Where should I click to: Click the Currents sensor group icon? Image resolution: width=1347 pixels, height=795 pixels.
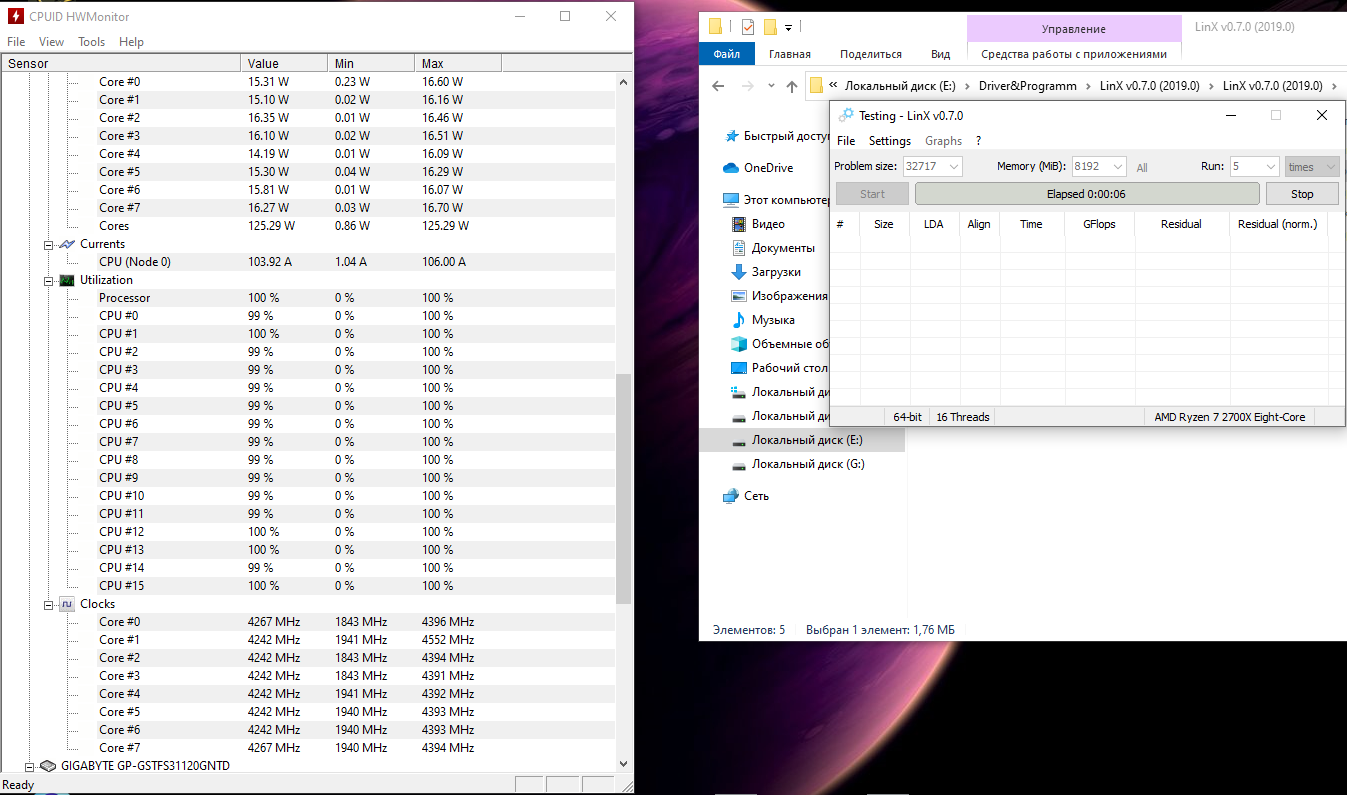(67, 244)
